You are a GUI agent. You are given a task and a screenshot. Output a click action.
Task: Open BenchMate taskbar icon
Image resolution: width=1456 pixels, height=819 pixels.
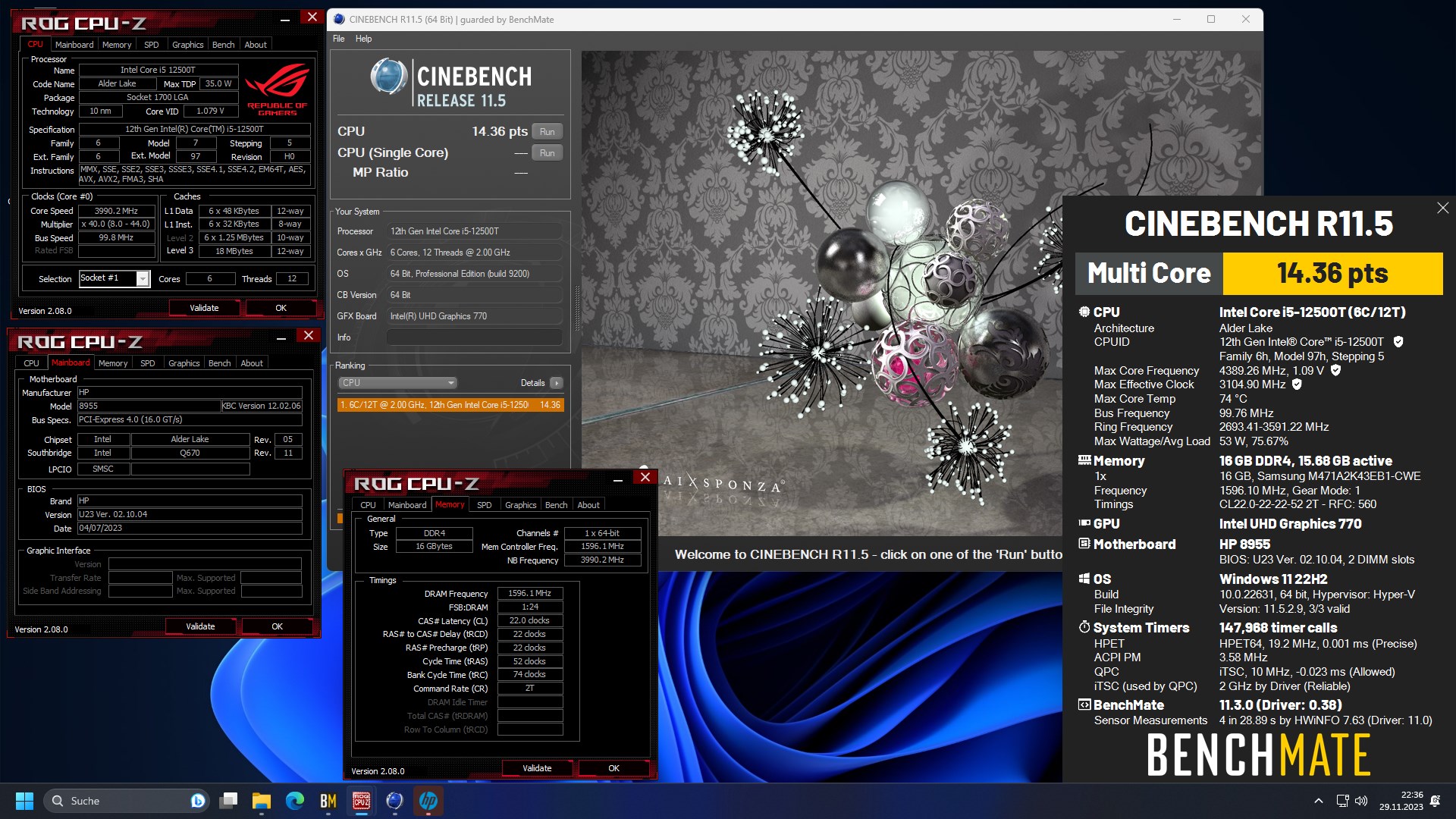[x=328, y=801]
